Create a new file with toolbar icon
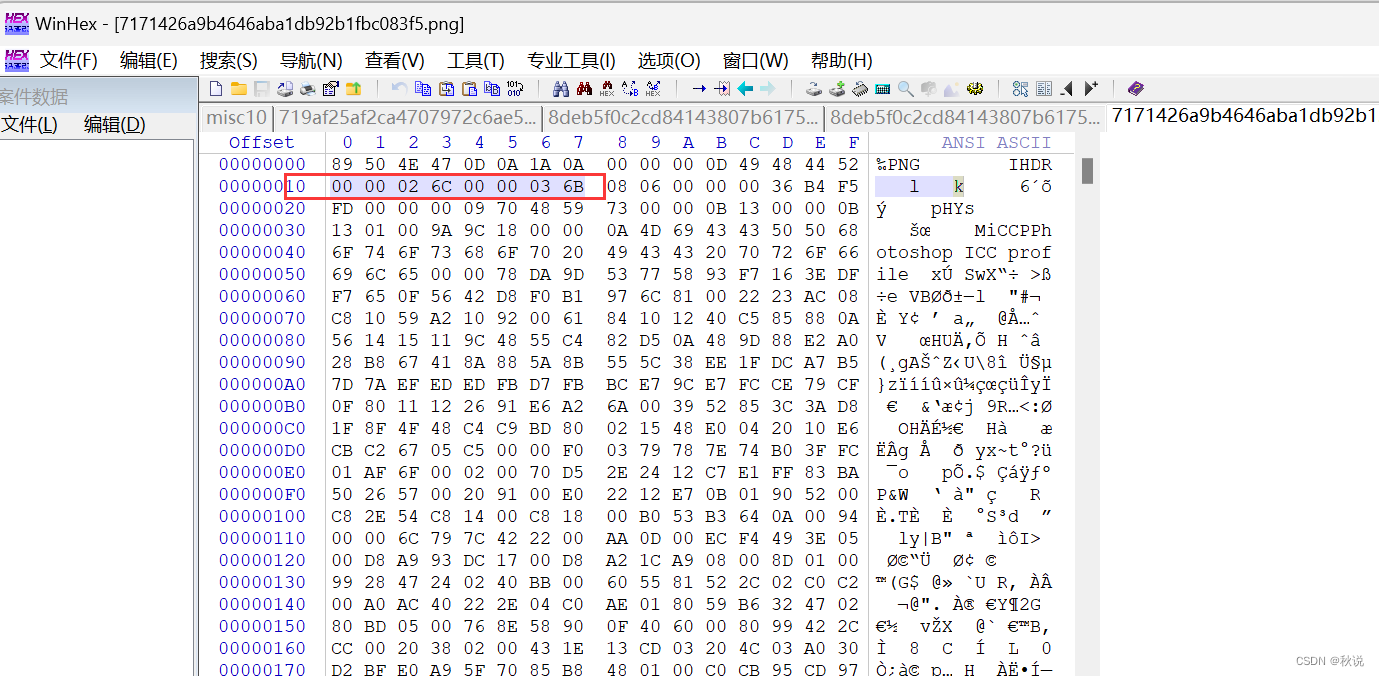 click(215, 88)
